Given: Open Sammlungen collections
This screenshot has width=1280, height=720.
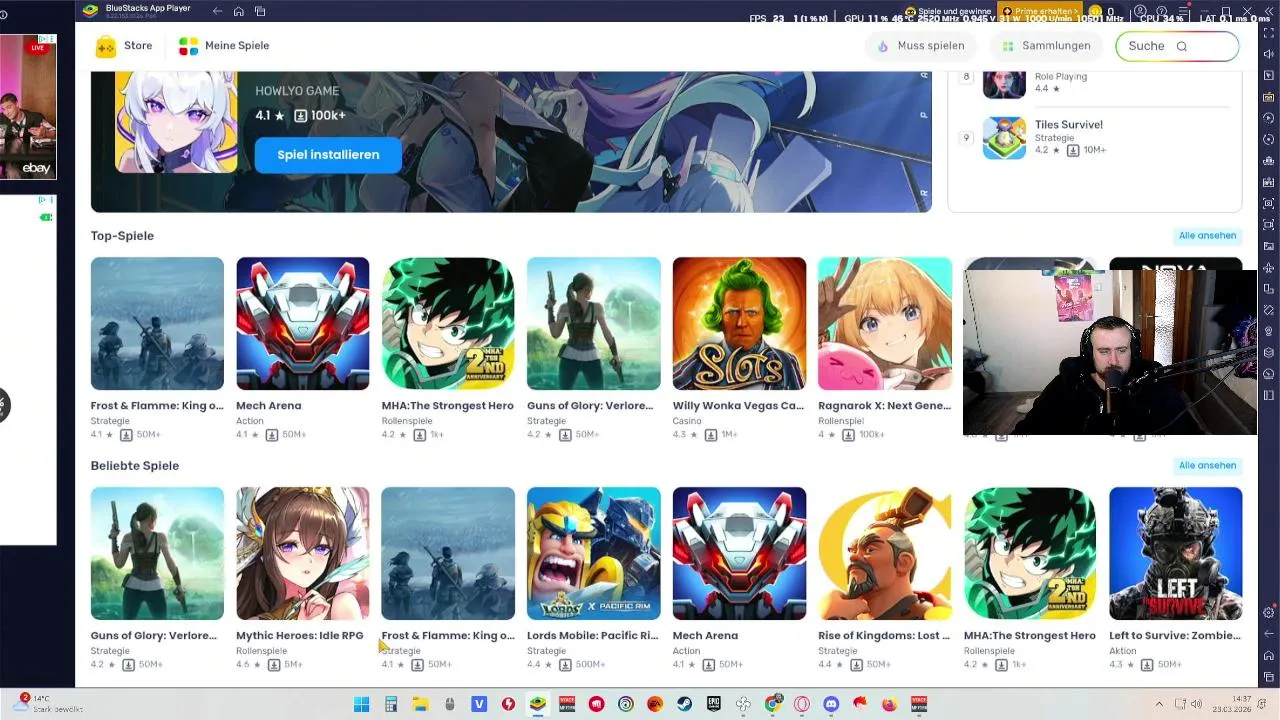Looking at the screenshot, I should [1046, 46].
